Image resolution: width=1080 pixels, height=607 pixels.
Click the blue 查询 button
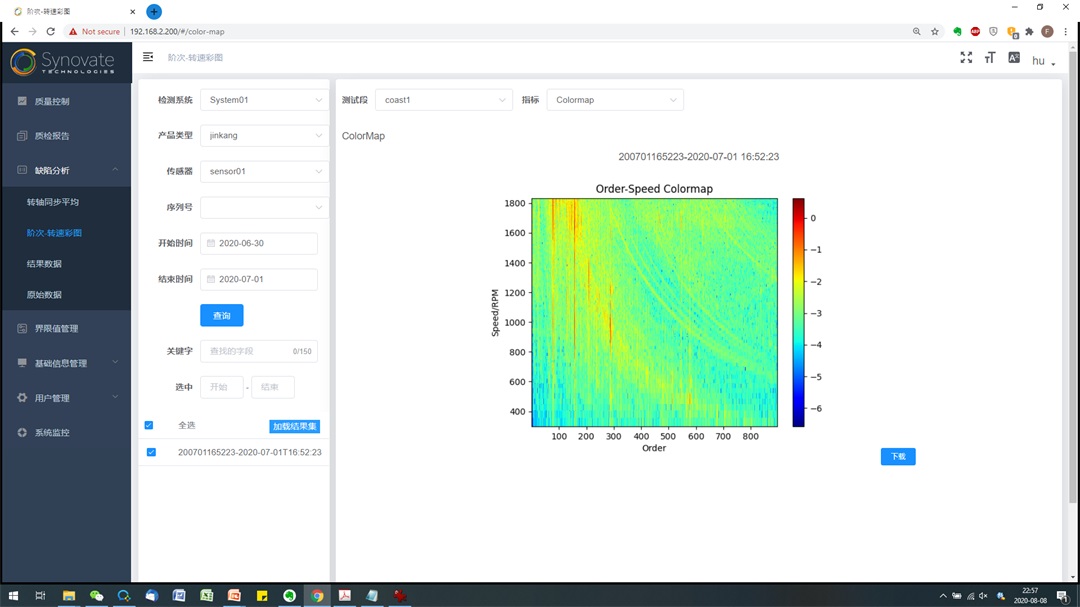(221, 316)
